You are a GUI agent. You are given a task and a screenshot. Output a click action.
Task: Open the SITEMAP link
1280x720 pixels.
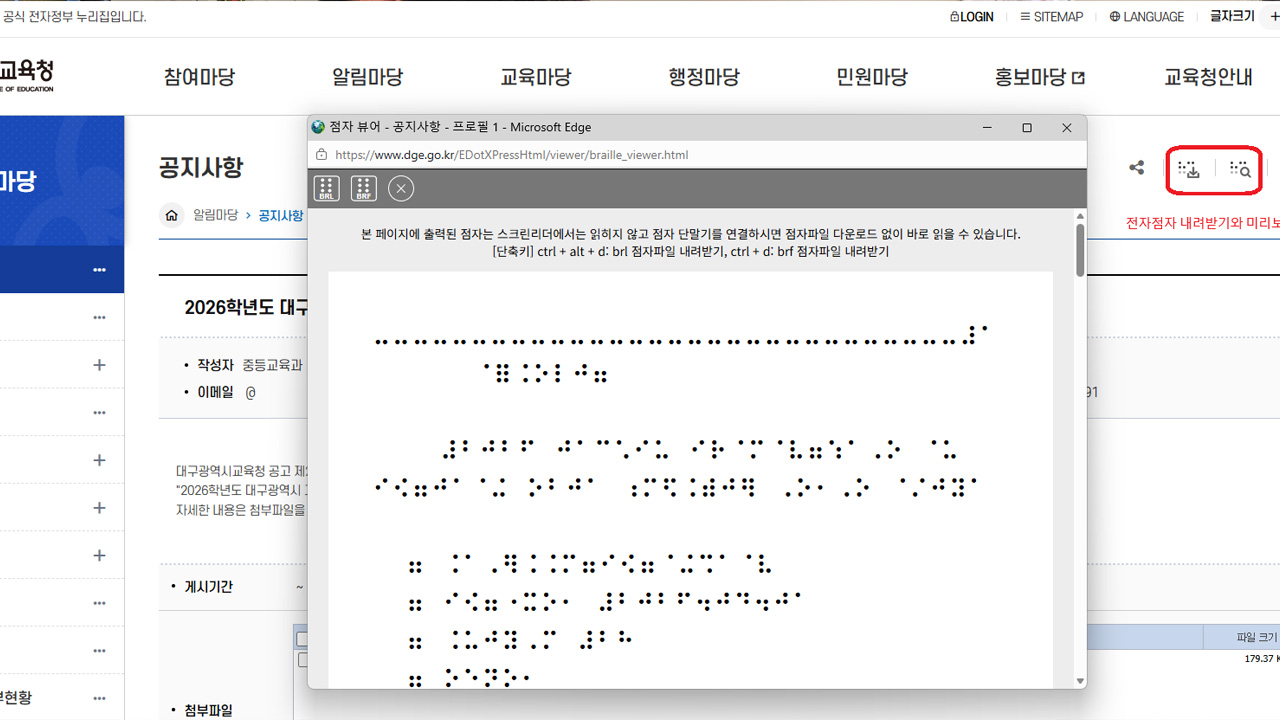coord(1051,17)
